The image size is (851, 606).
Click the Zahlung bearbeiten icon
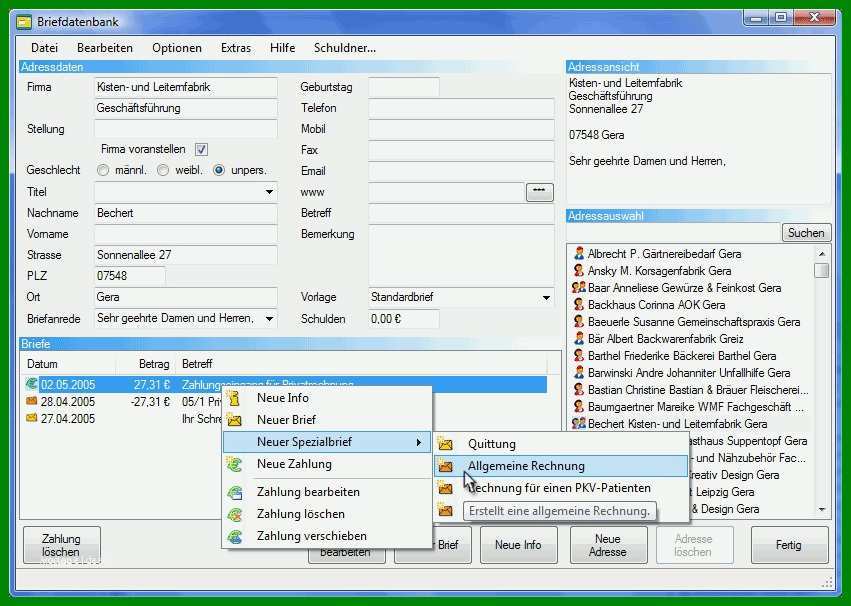pyautogui.click(x=234, y=492)
